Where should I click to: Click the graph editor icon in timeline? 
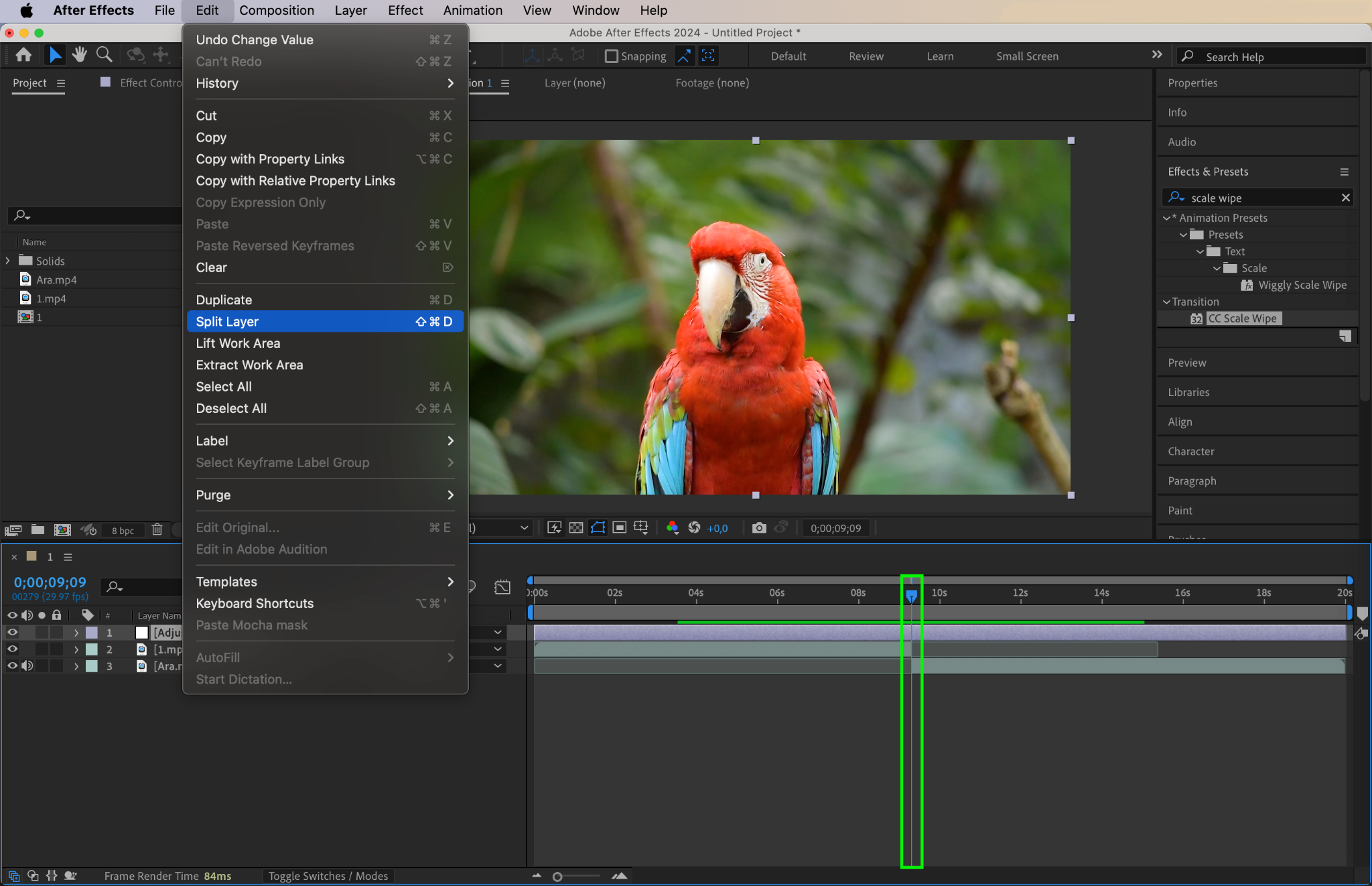[x=502, y=588]
